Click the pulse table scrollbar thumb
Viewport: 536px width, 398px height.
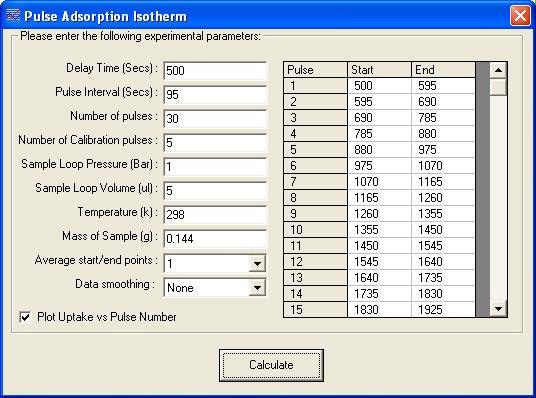[x=498, y=87]
